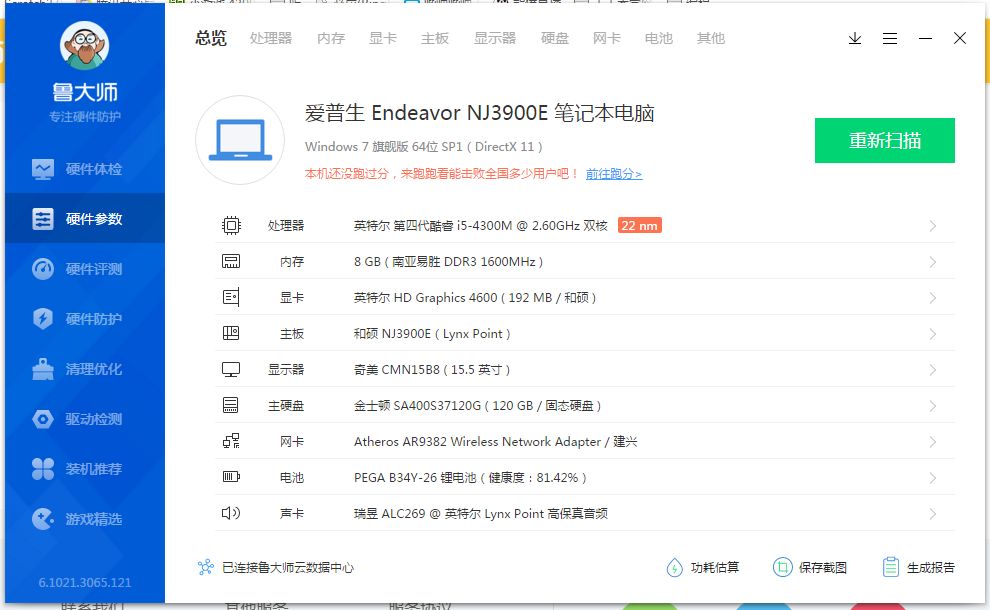Click the 22 nm badge
The image size is (990, 610).
[x=640, y=225]
